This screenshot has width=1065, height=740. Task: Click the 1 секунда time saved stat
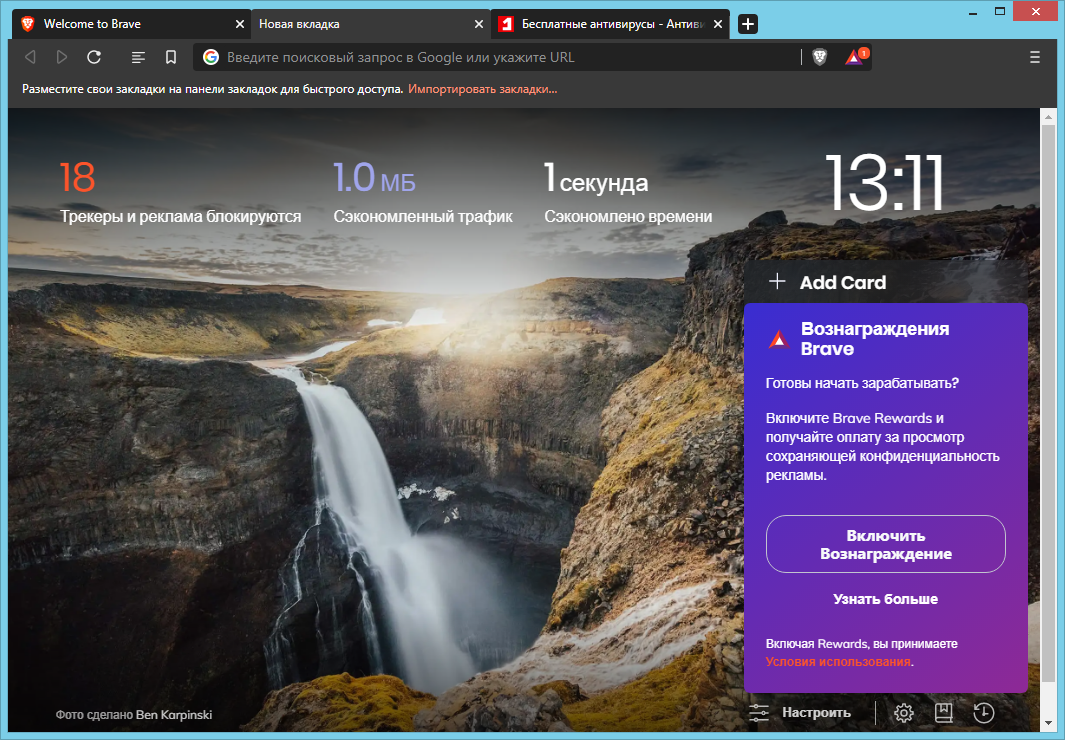[x=596, y=178]
